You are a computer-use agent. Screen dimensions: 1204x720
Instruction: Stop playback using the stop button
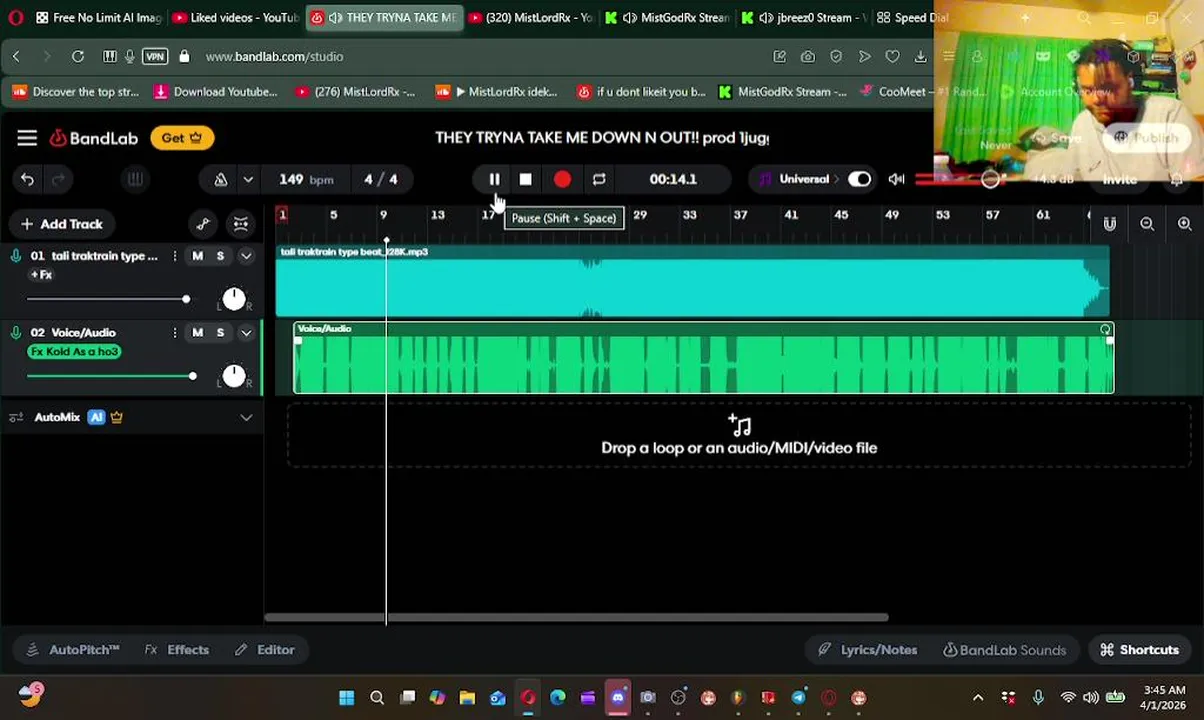point(526,179)
